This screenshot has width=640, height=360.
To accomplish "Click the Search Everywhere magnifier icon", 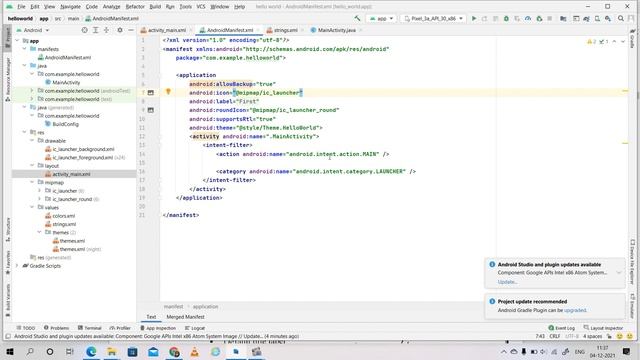I will coord(620,18).
